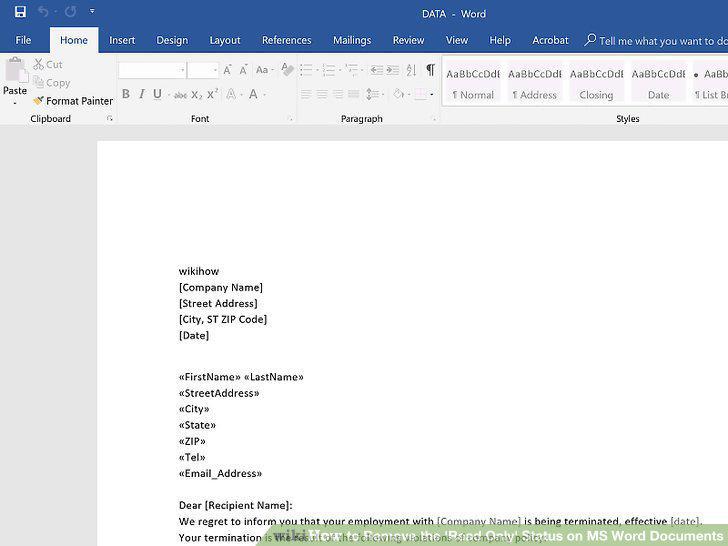The image size is (728, 546).
Task: Open the References tab
Action: click(286, 40)
